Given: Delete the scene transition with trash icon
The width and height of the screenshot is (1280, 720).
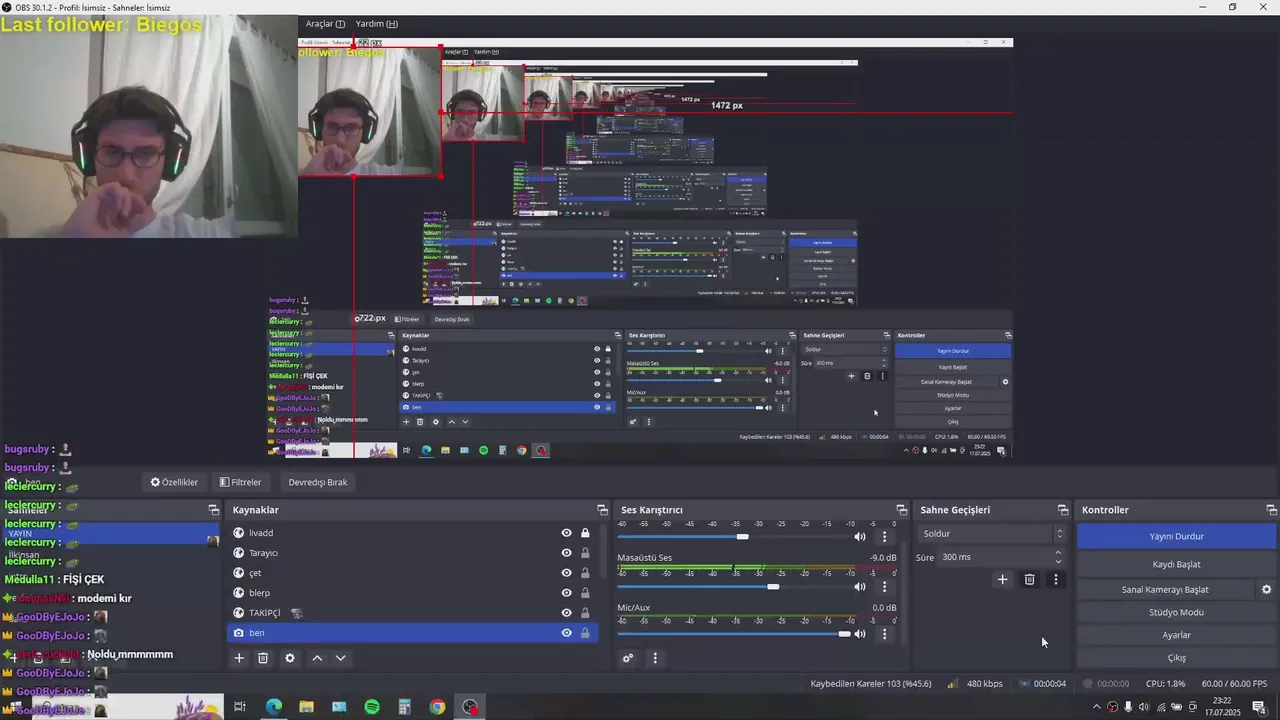Looking at the screenshot, I should coord(1029,579).
